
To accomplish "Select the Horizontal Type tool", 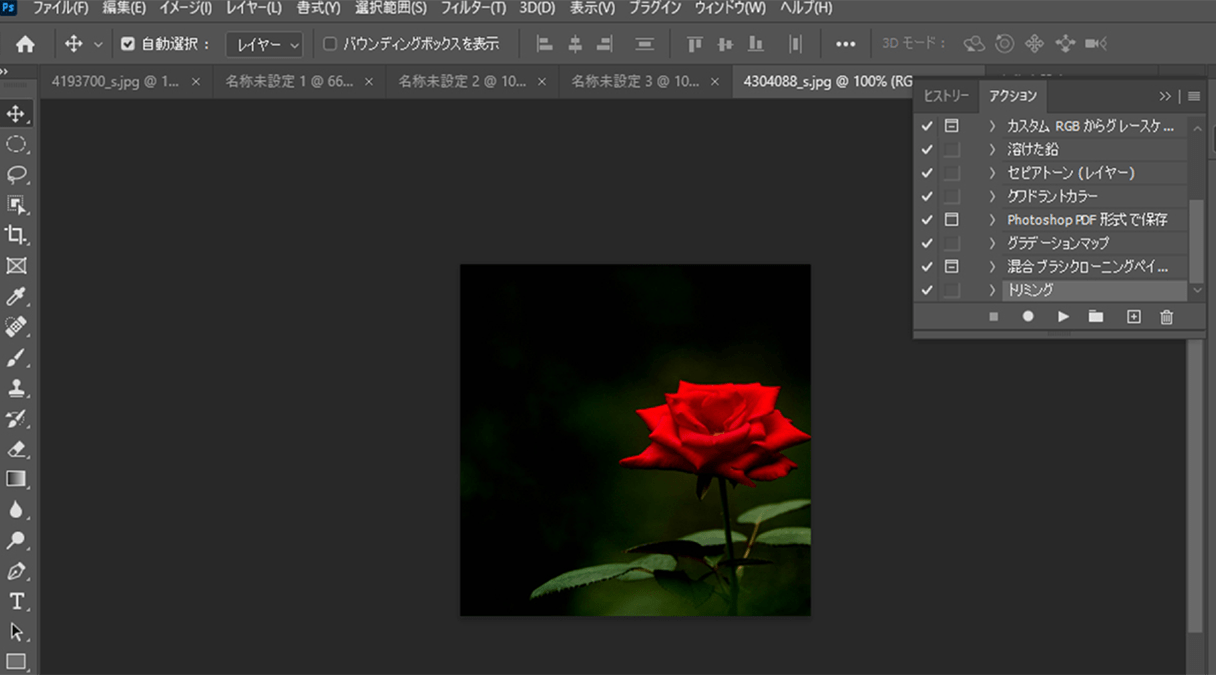I will click(16, 601).
